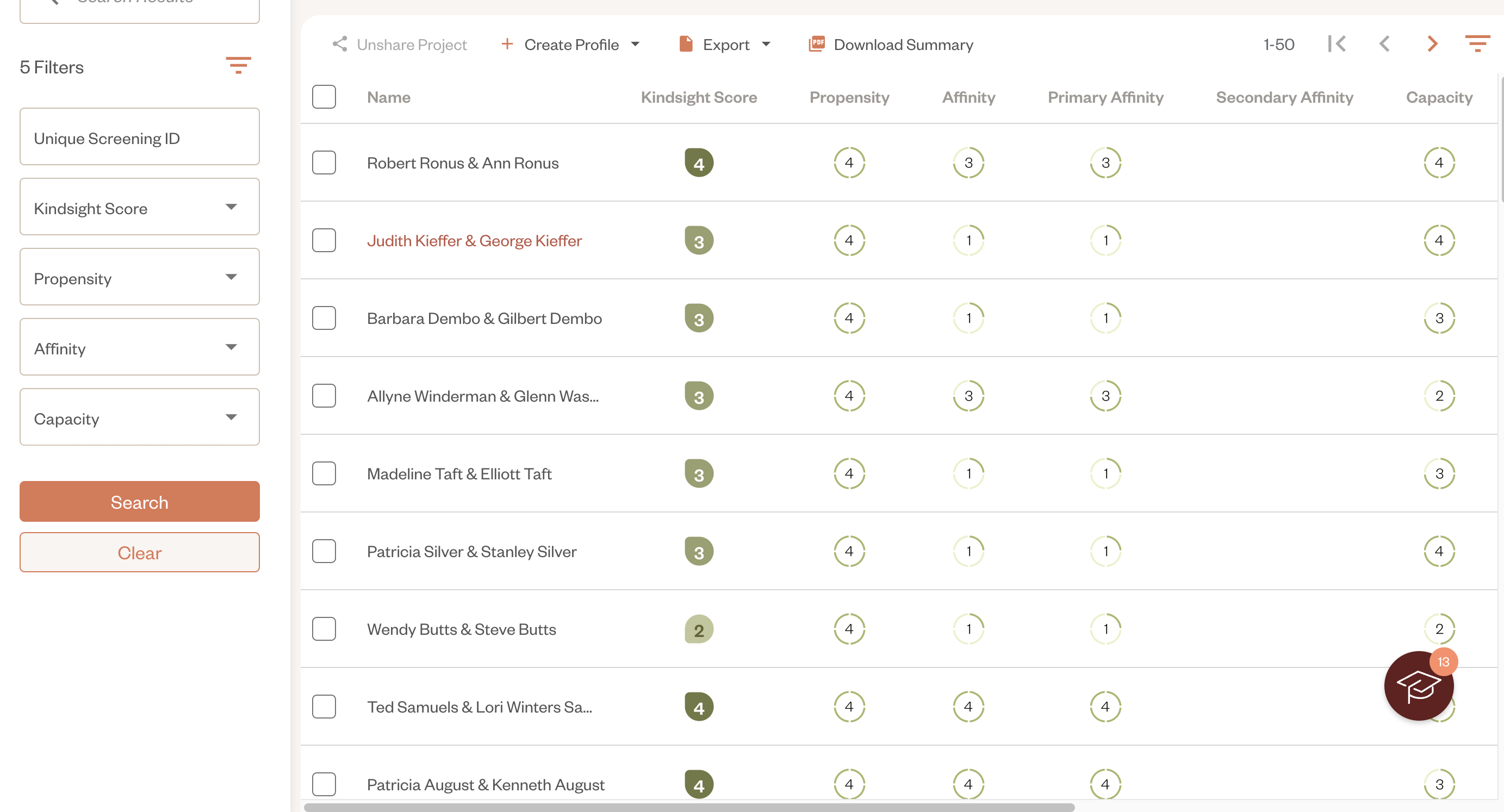Check the Wendy Butts & Steve Butts row
The height and width of the screenshot is (812, 1504).
324,629
